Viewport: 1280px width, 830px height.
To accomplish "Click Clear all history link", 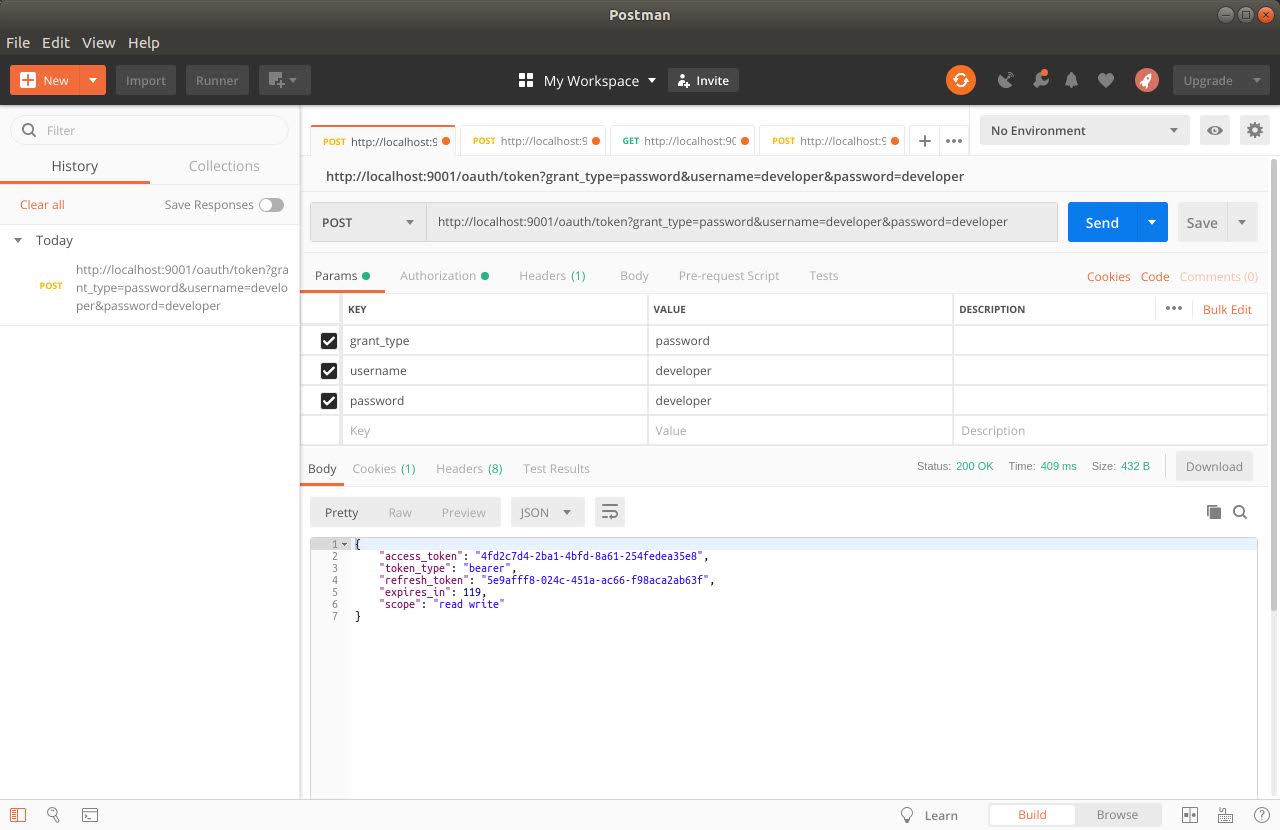I will click(x=42, y=204).
